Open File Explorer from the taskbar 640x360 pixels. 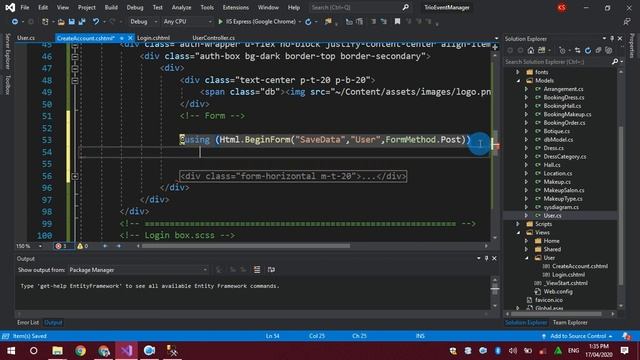[57, 351]
